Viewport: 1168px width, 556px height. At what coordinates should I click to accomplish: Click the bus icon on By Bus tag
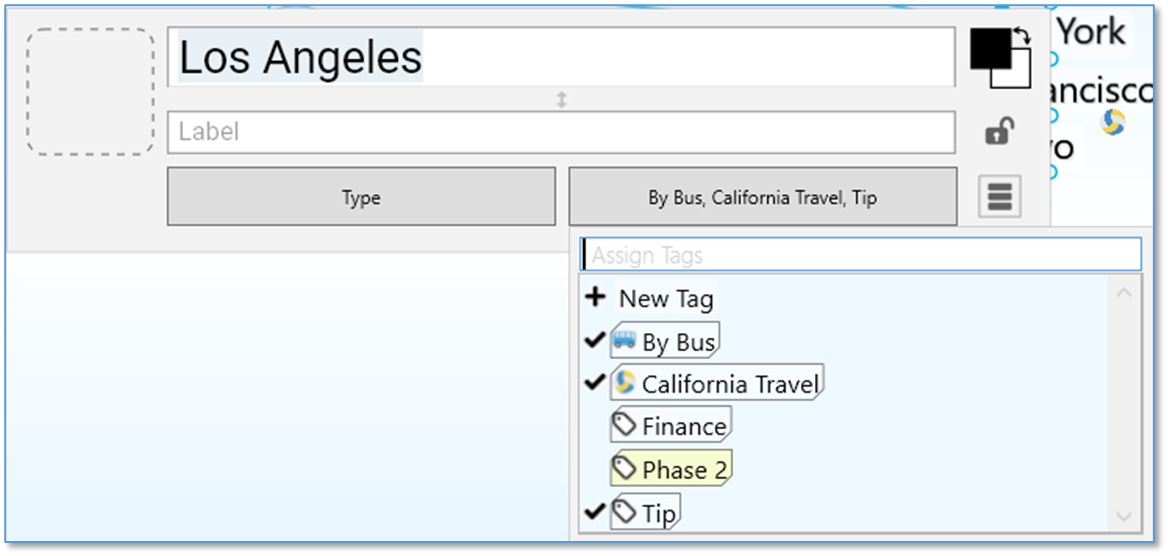click(625, 341)
